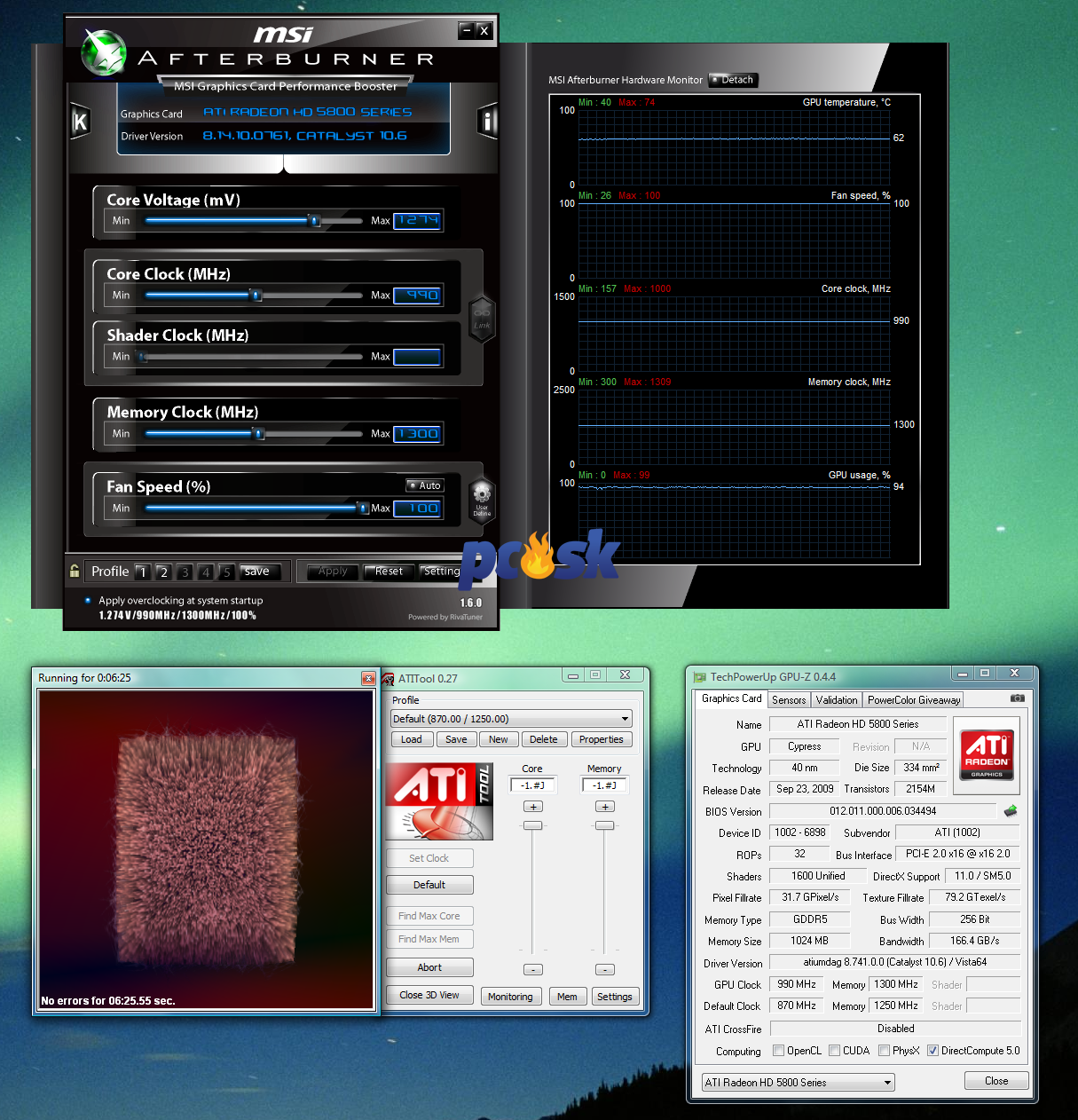Decrease Core clock with minus button

click(533, 969)
